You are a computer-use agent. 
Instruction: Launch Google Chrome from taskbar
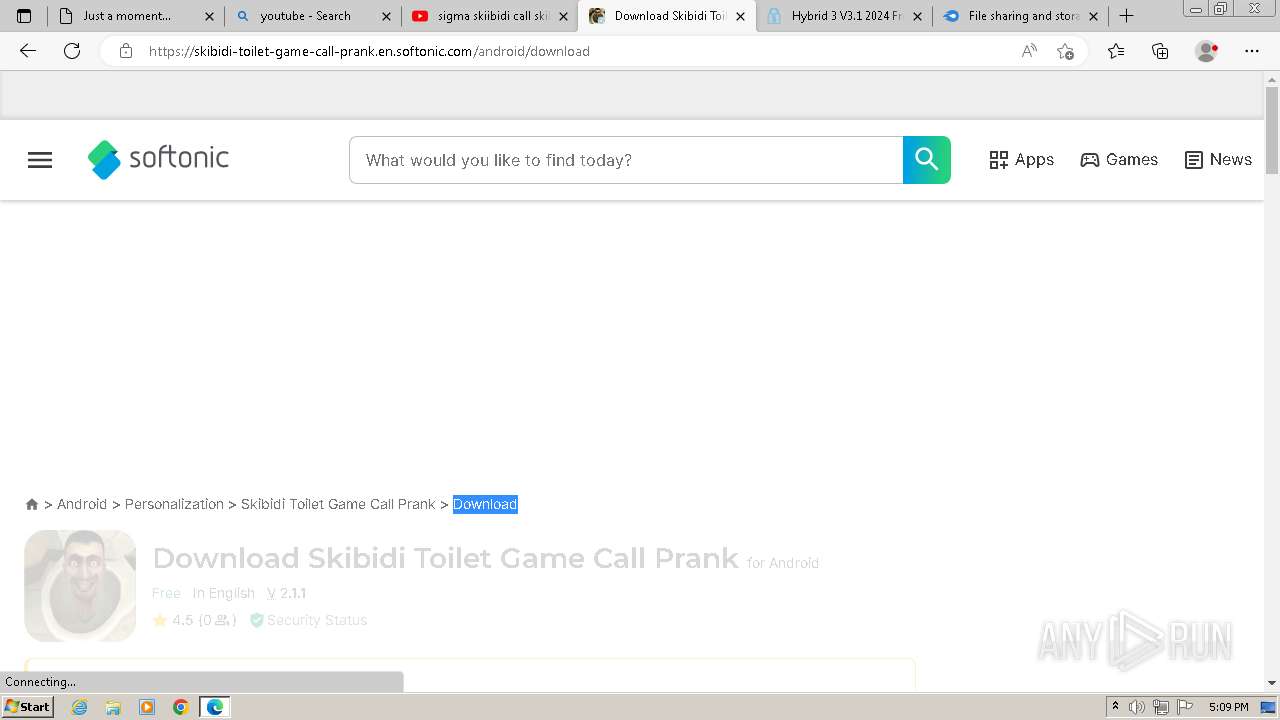[180, 707]
